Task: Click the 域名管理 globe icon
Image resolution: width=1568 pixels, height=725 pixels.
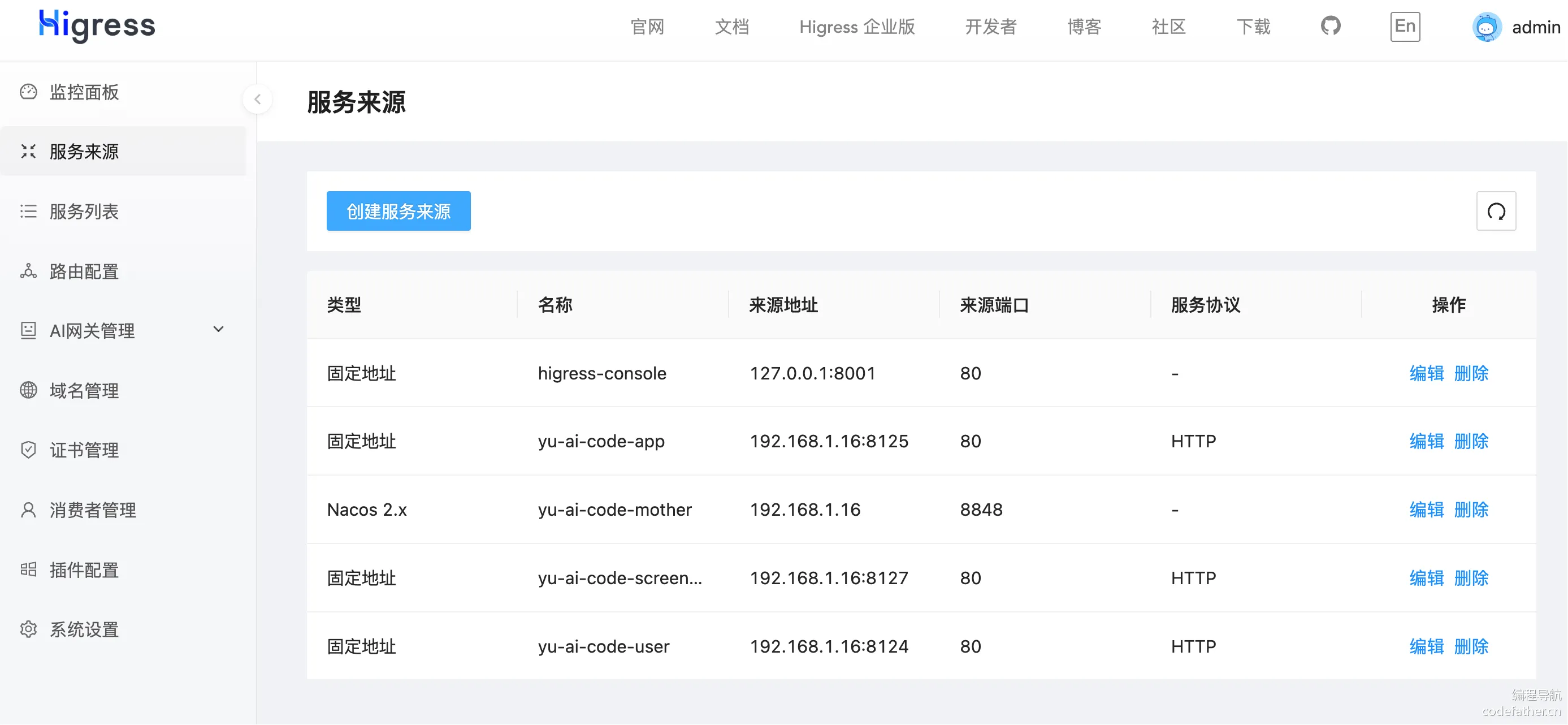Action: [x=29, y=390]
